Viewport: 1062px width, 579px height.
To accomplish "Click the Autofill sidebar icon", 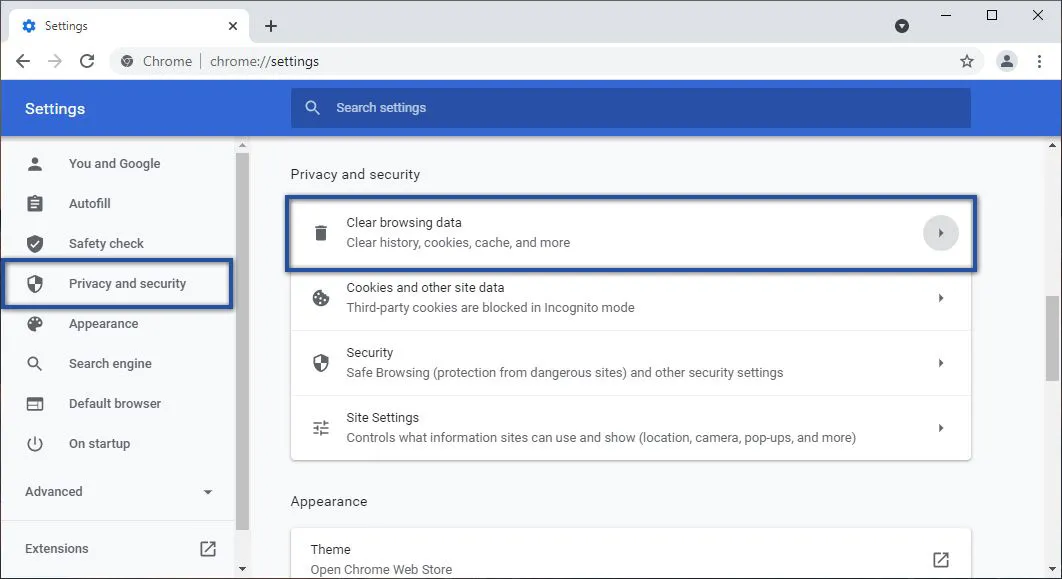I will (35, 203).
